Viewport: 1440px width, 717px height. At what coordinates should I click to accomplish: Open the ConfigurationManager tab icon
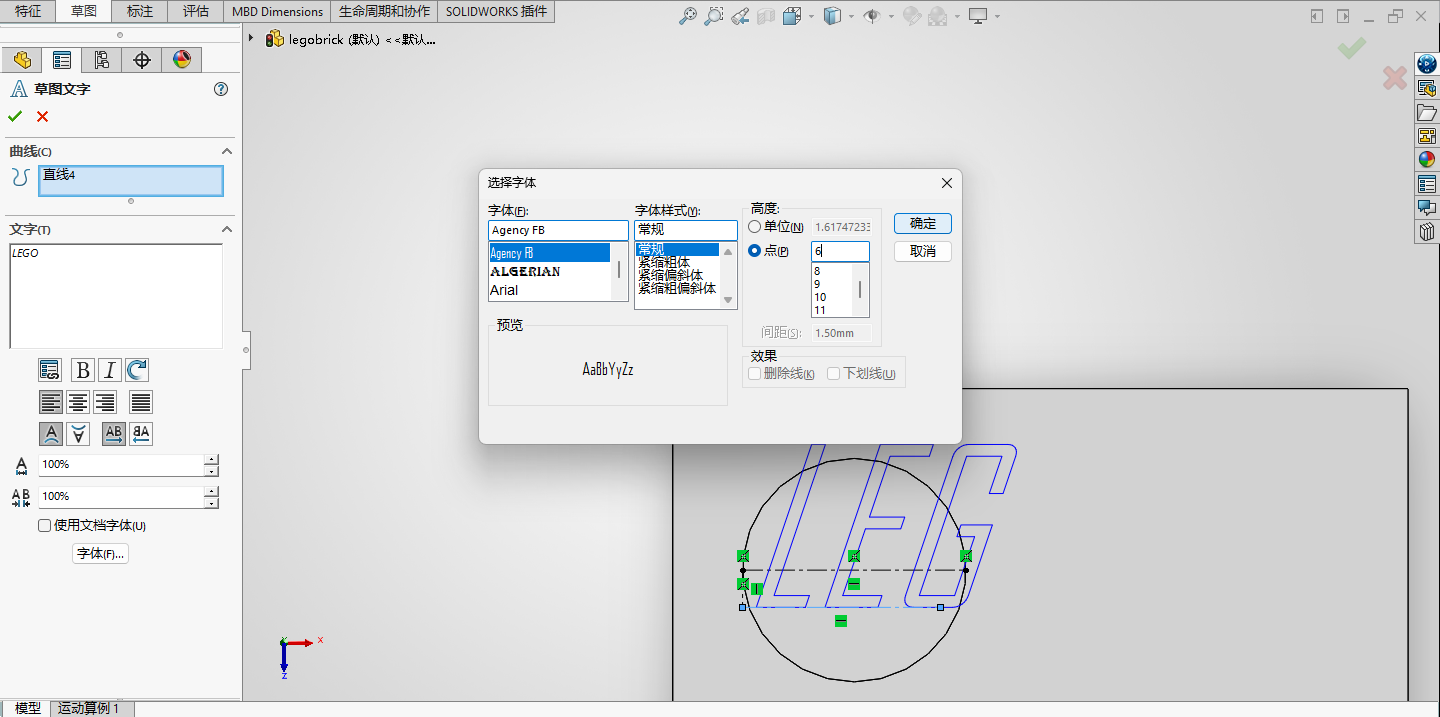[102, 60]
